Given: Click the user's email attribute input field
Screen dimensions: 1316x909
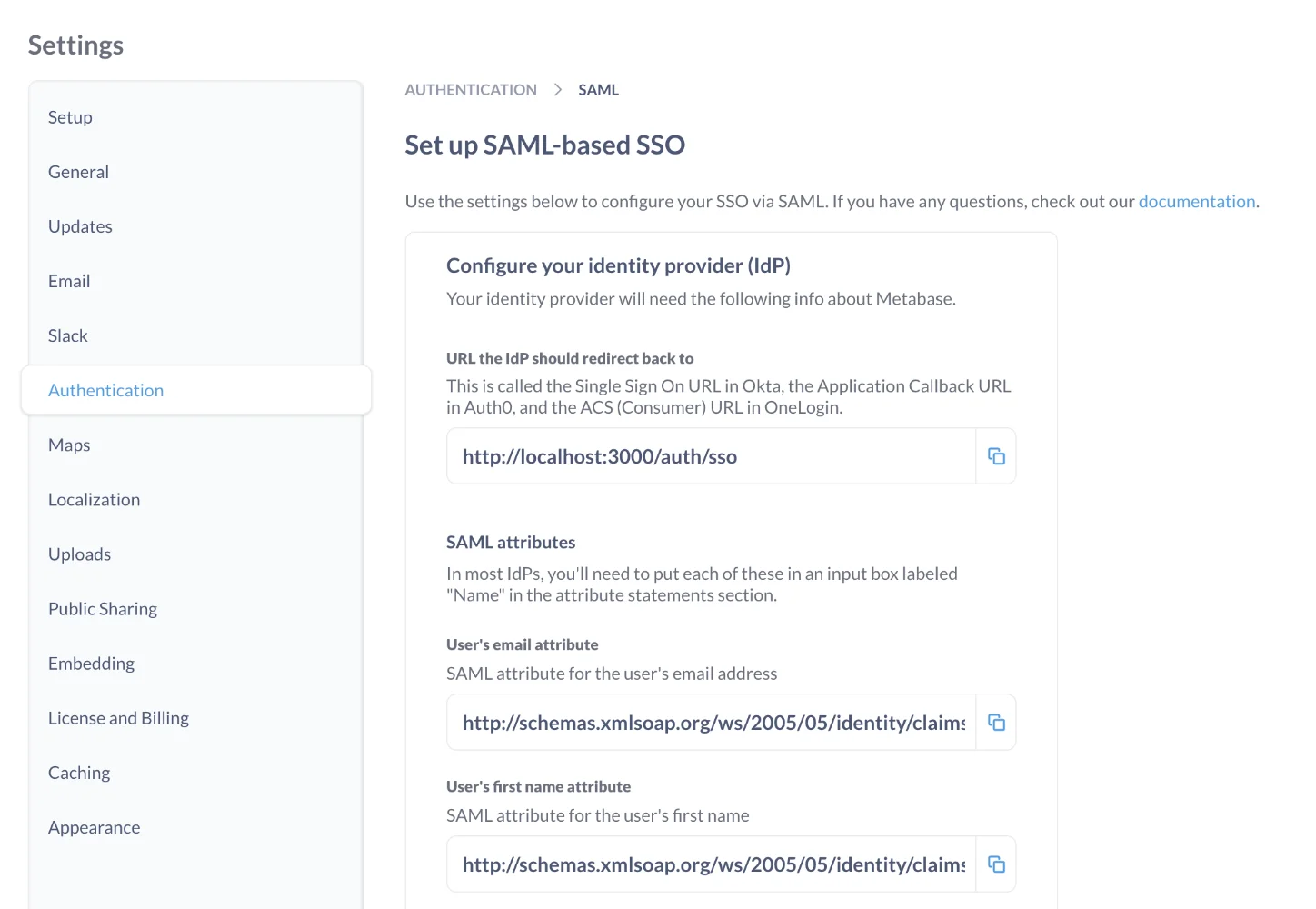Looking at the screenshot, I should click(709, 722).
